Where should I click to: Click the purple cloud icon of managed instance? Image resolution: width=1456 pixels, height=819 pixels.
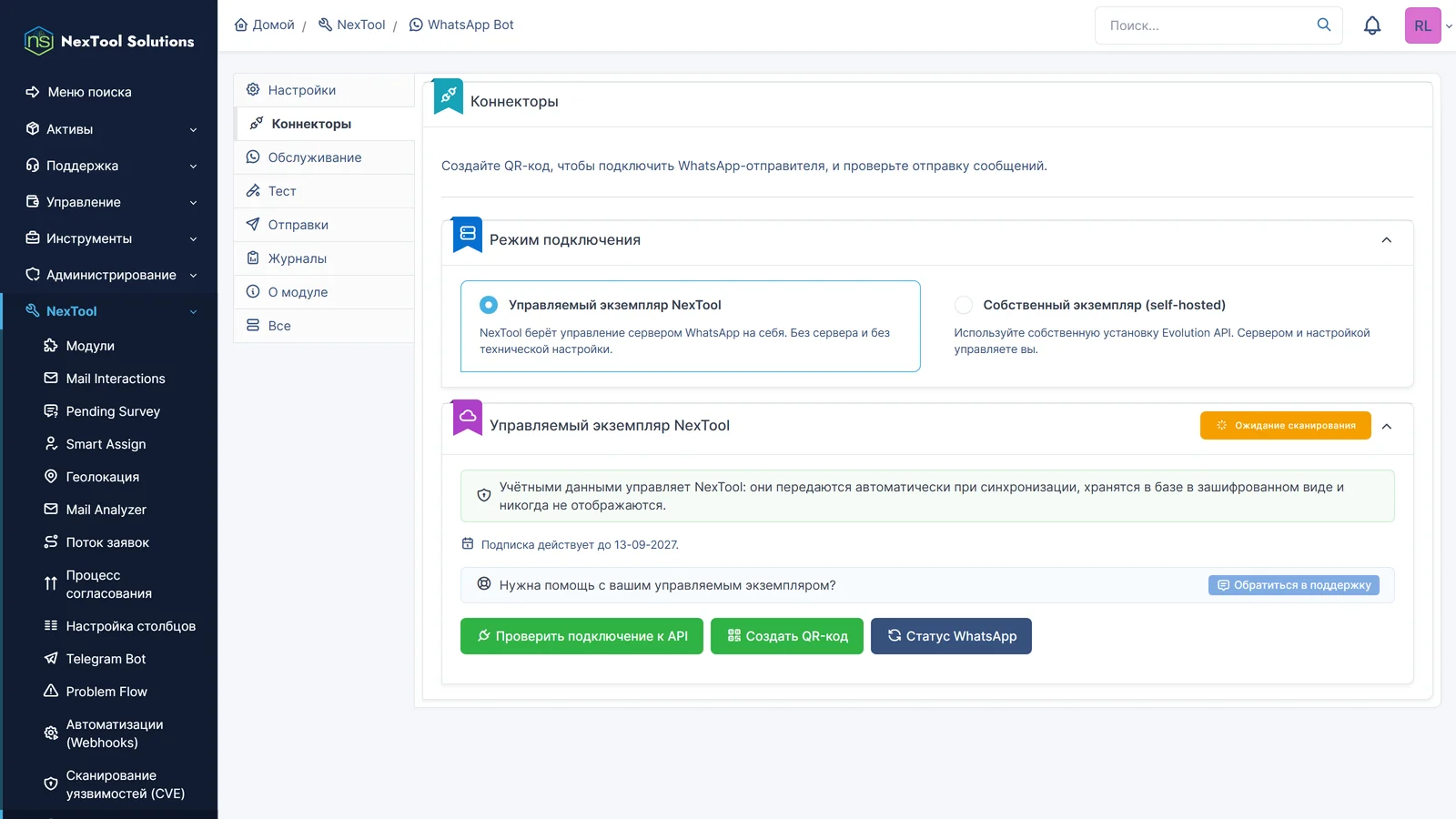tap(468, 417)
